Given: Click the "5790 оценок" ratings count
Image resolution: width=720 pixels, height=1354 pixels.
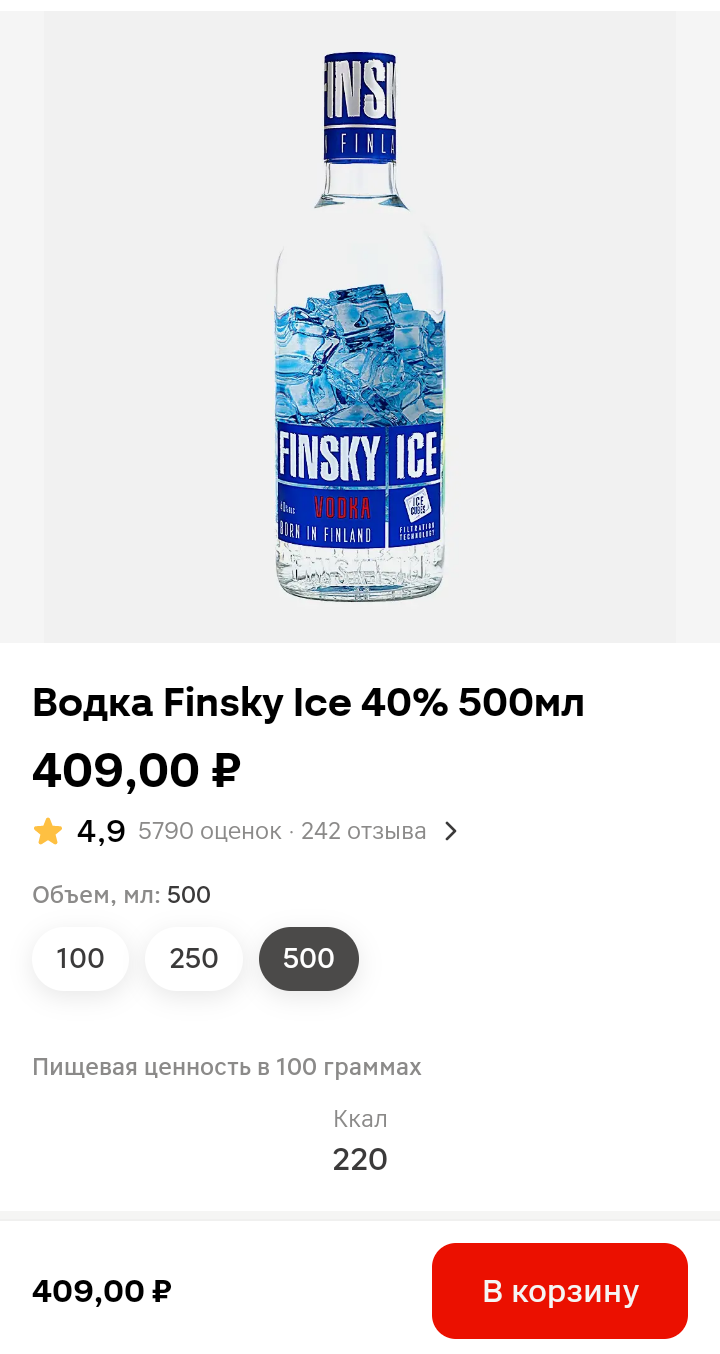Looking at the screenshot, I should point(209,831).
